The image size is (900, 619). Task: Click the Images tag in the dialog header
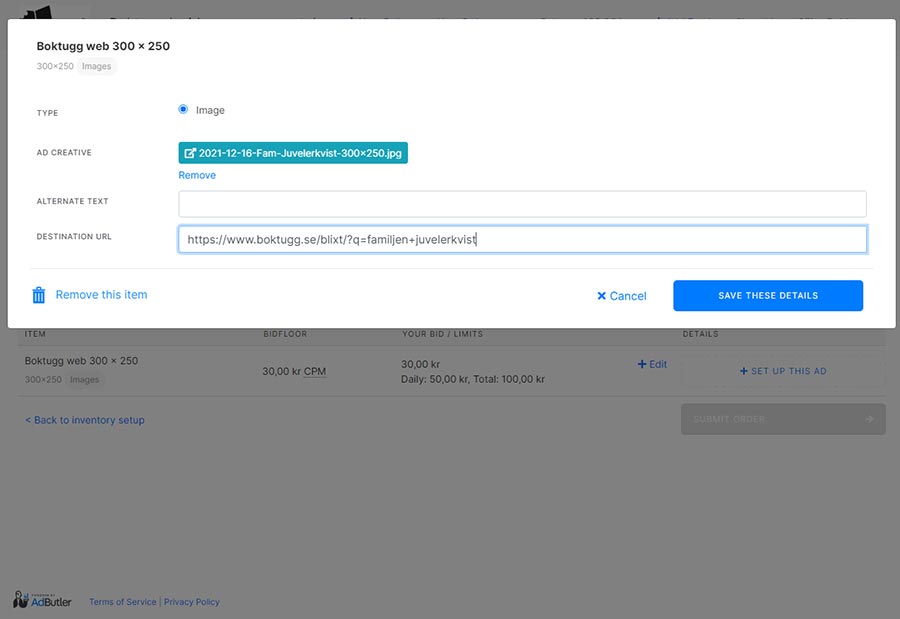(96, 66)
